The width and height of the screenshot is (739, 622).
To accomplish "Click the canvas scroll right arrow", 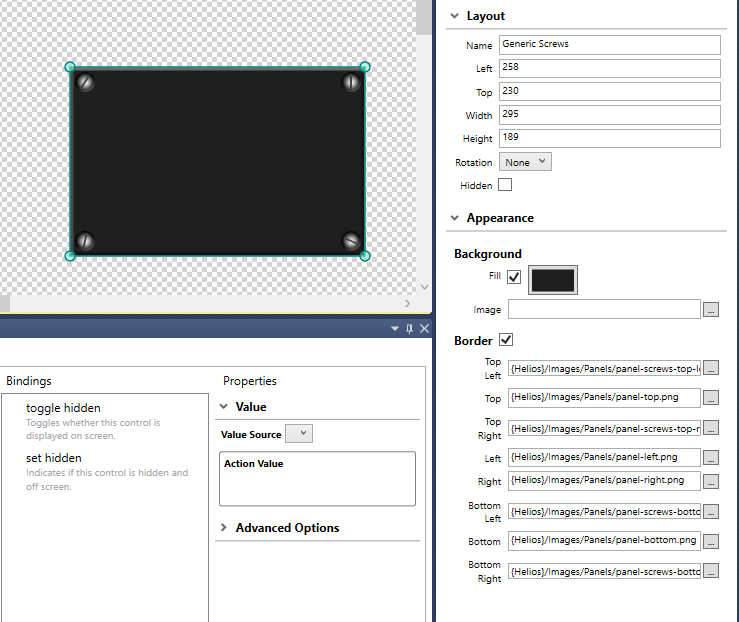I will pyautogui.click(x=407, y=303).
